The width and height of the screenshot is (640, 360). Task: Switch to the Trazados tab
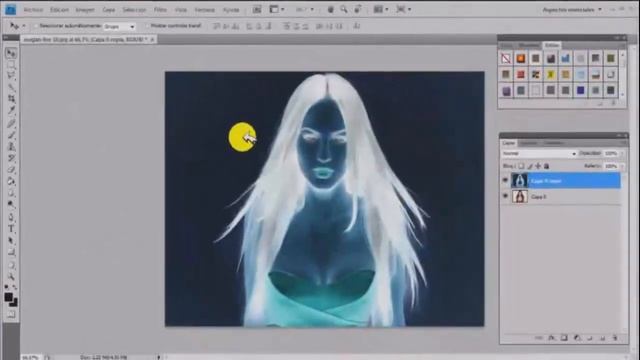pos(553,143)
